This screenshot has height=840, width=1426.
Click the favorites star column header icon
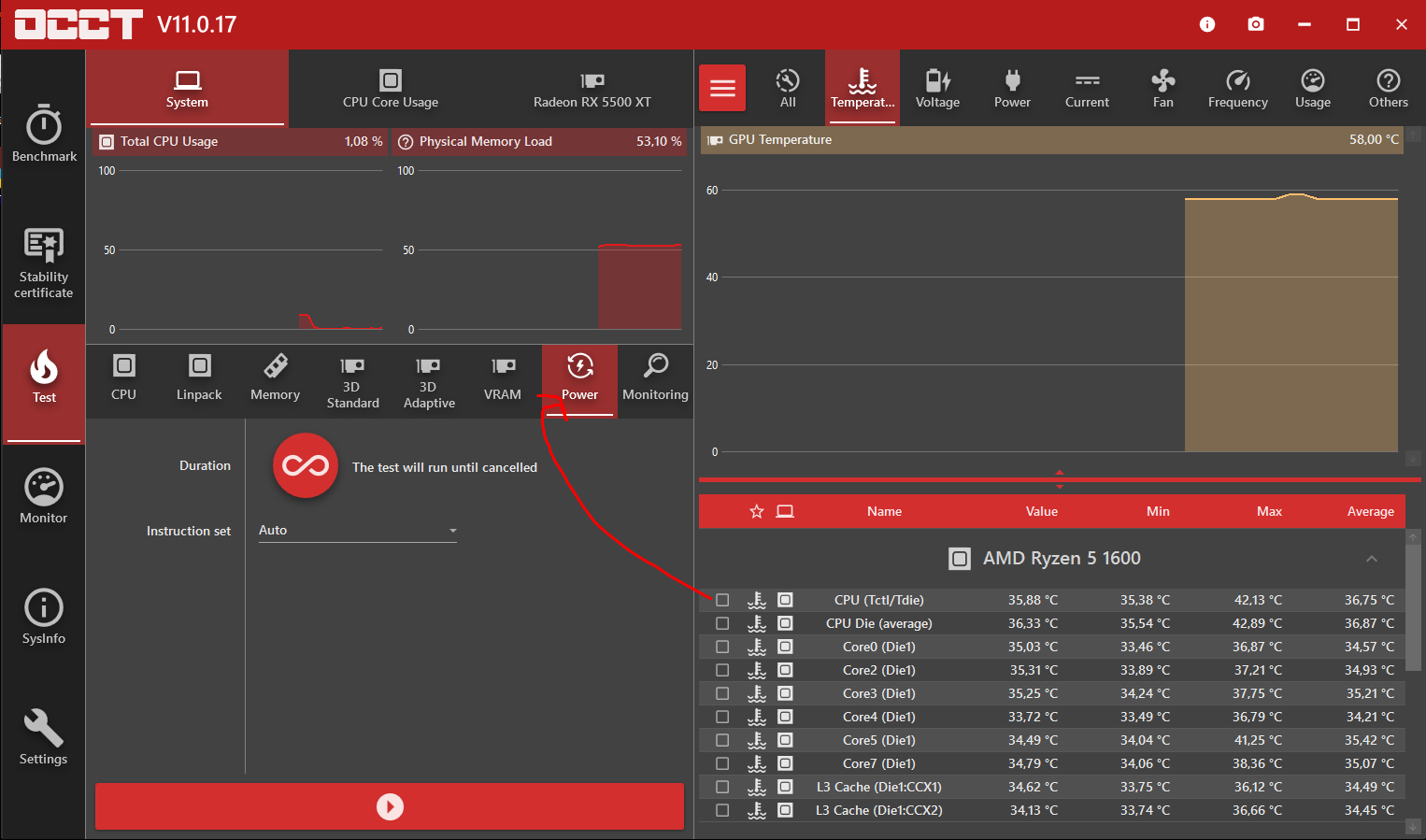tap(757, 511)
